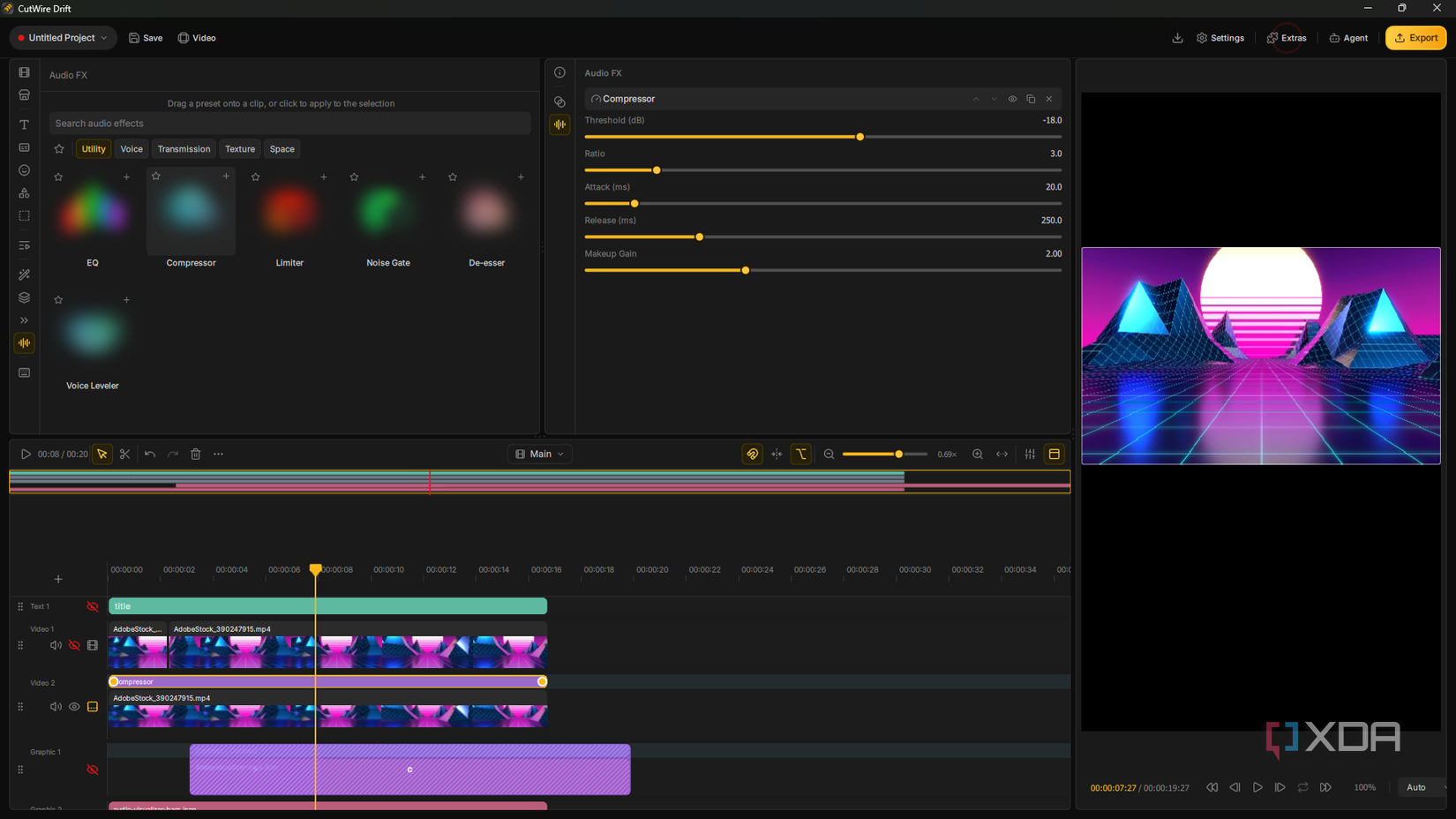Click the Search audio effects field

(x=289, y=124)
